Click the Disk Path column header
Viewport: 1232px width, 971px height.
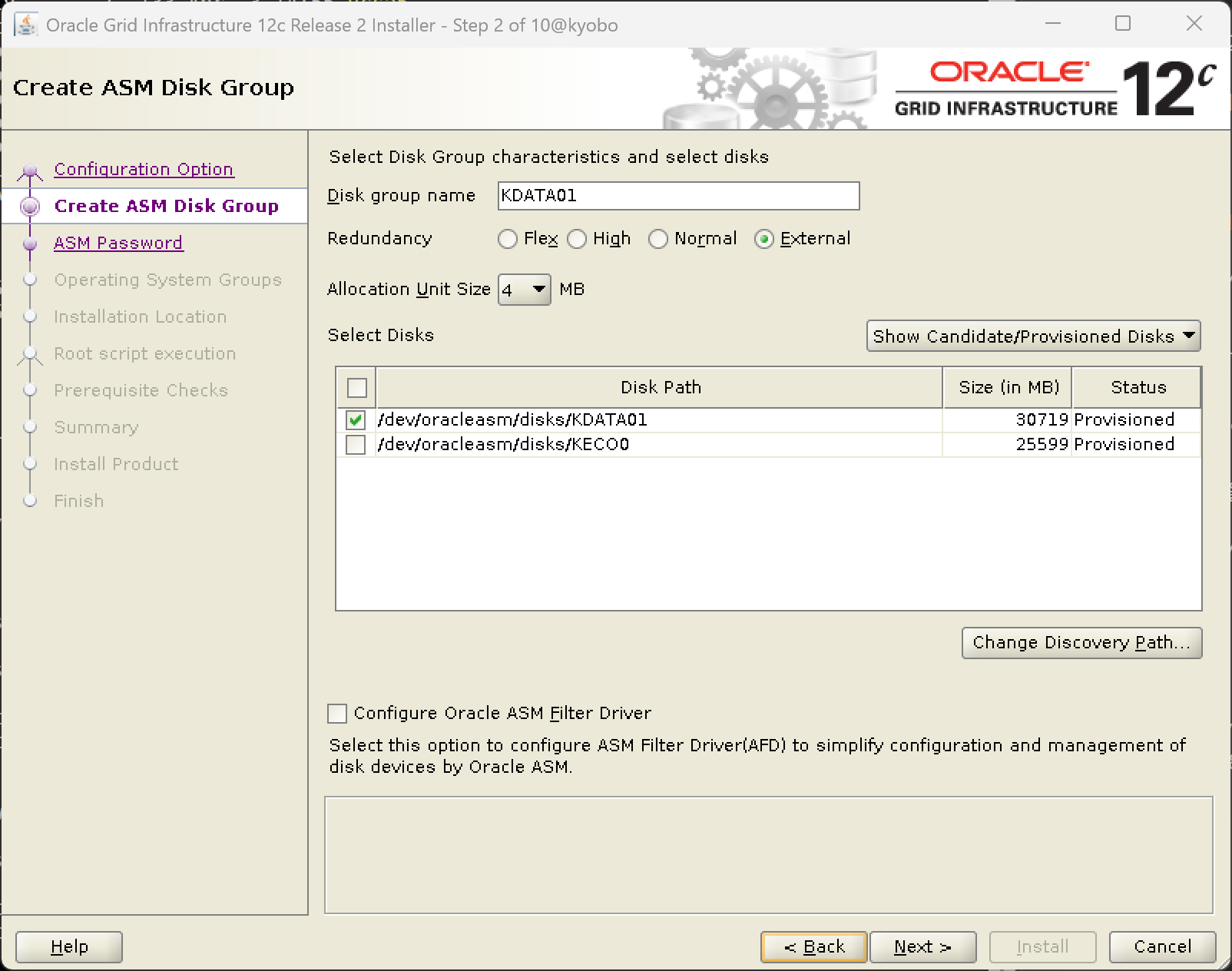[660, 387]
